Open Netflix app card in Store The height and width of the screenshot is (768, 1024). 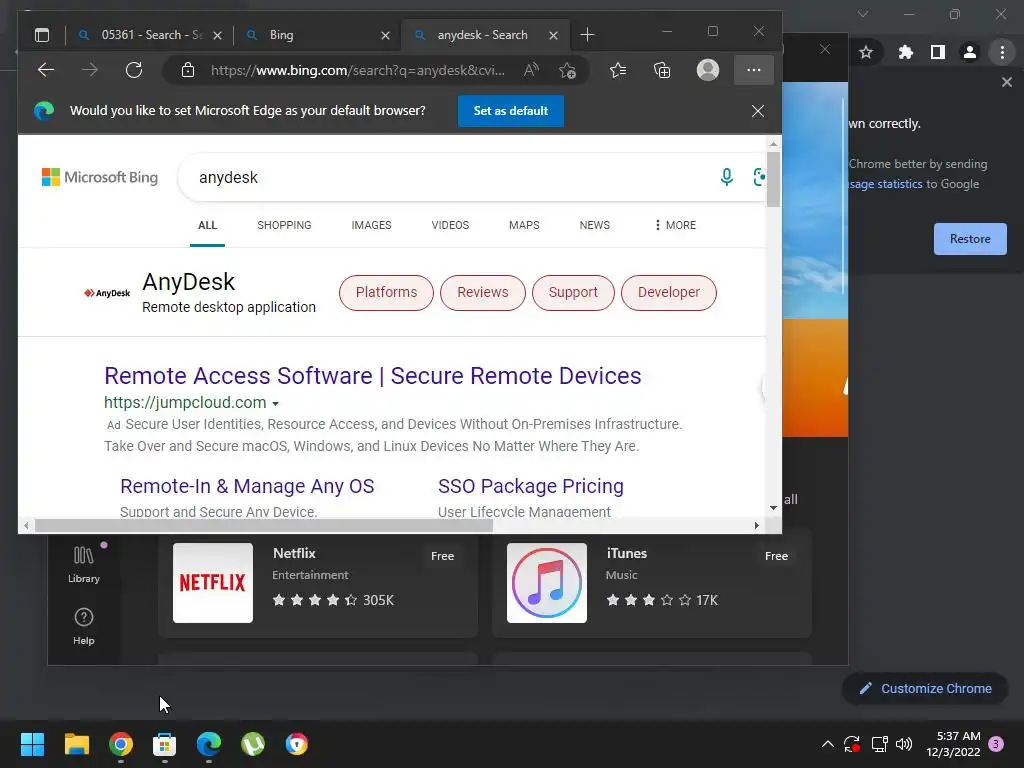[x=318, y=583]
